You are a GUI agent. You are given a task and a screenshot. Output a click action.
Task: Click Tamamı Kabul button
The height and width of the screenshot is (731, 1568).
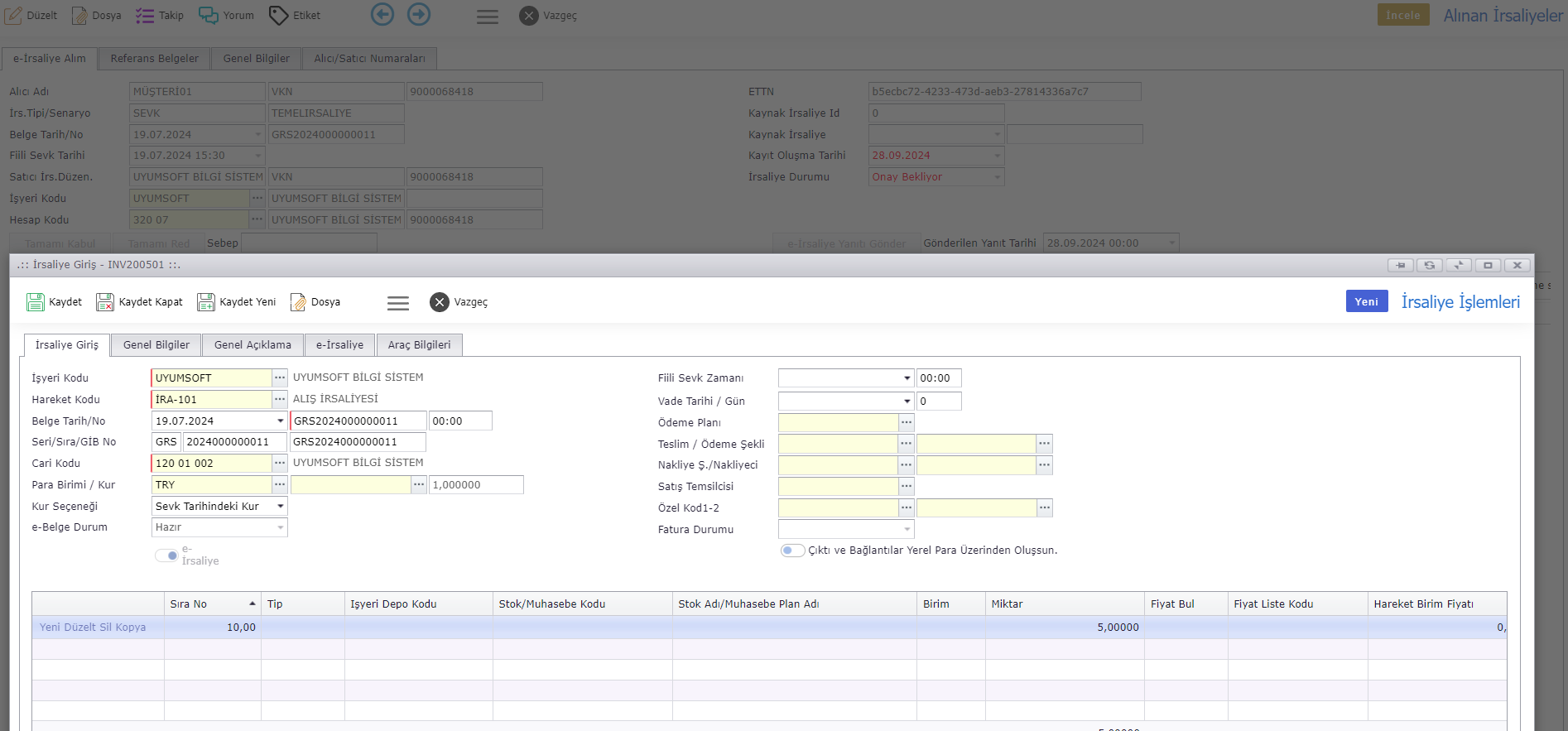click(60, 243)
